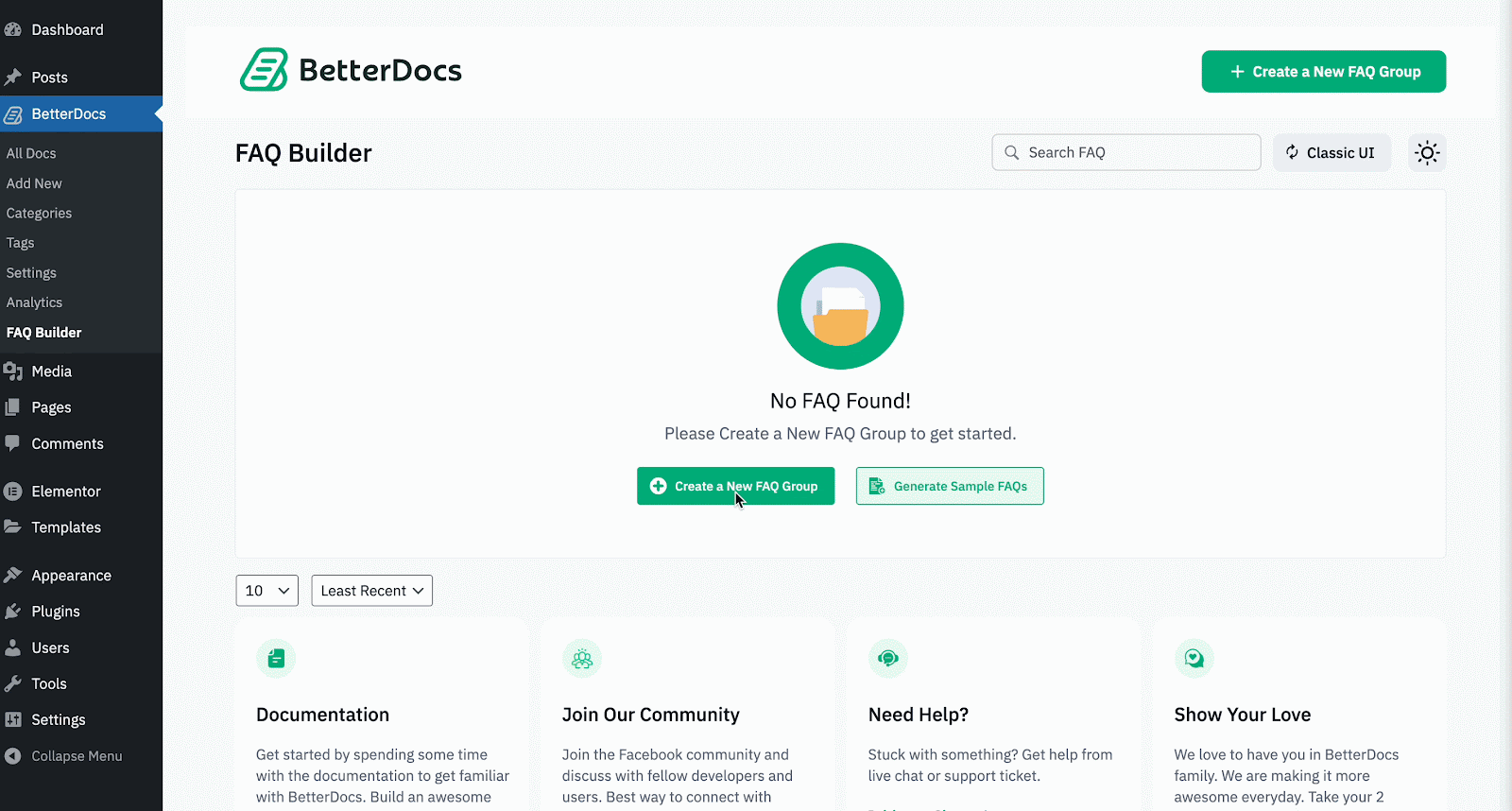Switch to Classic UI

coord(1332,152)
